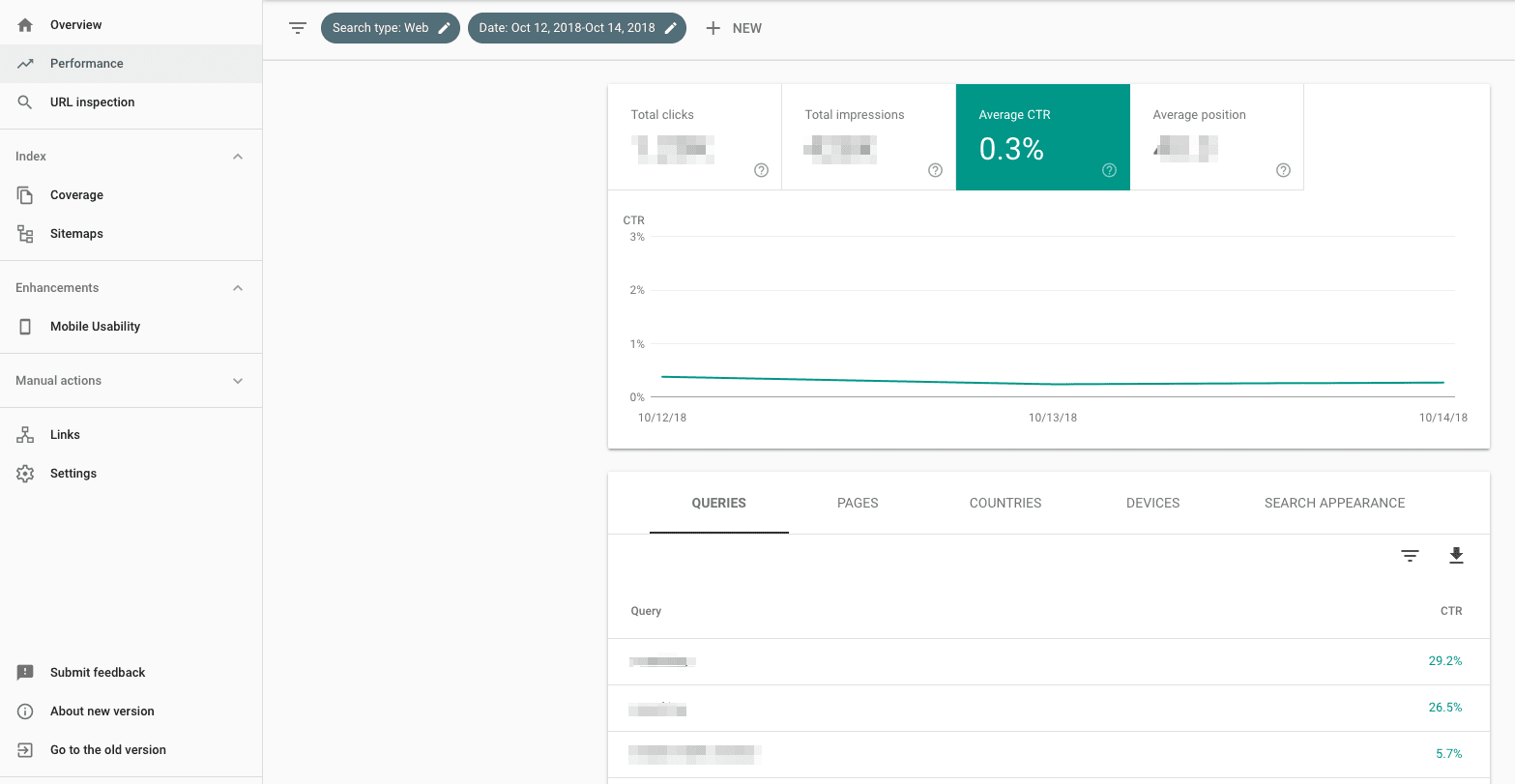Viewport: 1515px width, 784px height.
Task: Click the Sitemaps tree icon
Action: [25, 233]
